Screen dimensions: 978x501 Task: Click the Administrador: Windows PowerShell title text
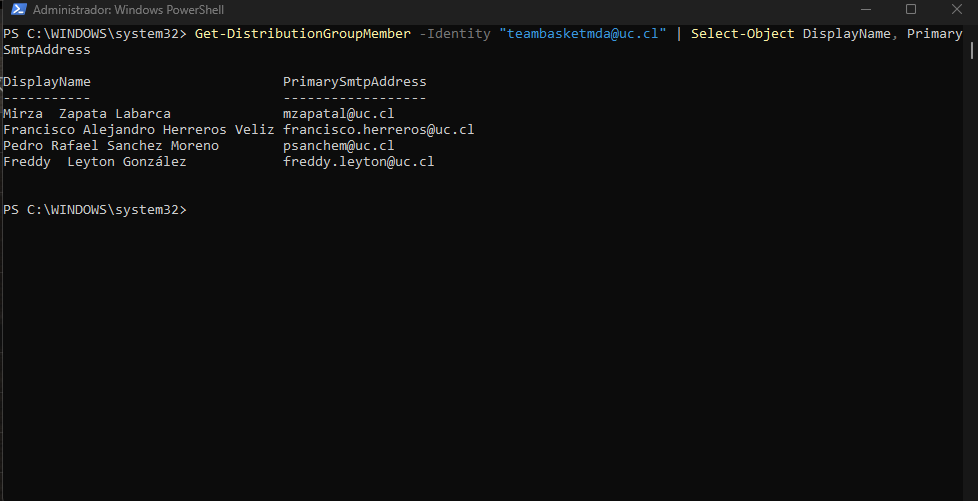tap(128, 10)
